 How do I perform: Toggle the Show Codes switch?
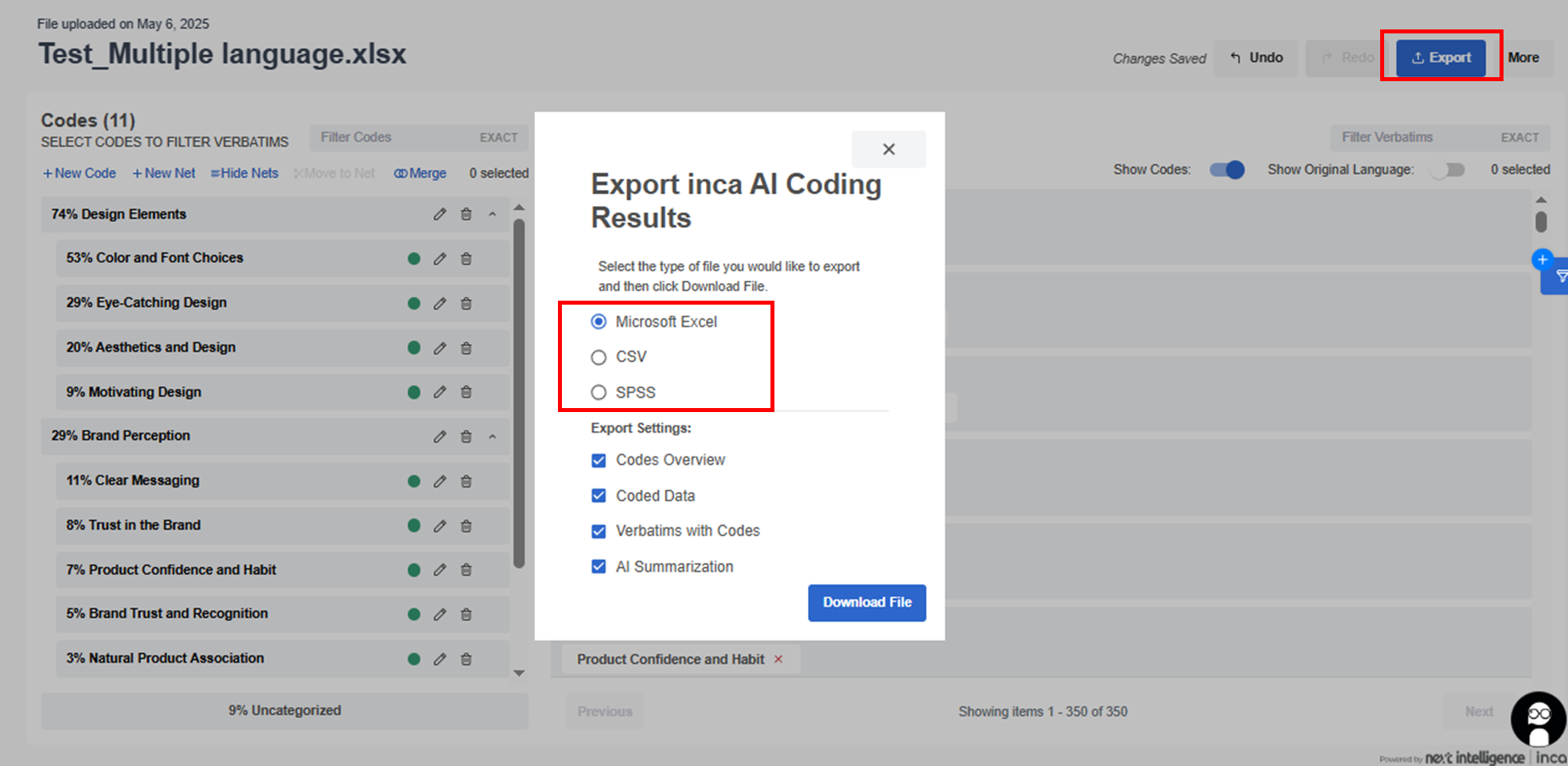[x=1227, y=169]
